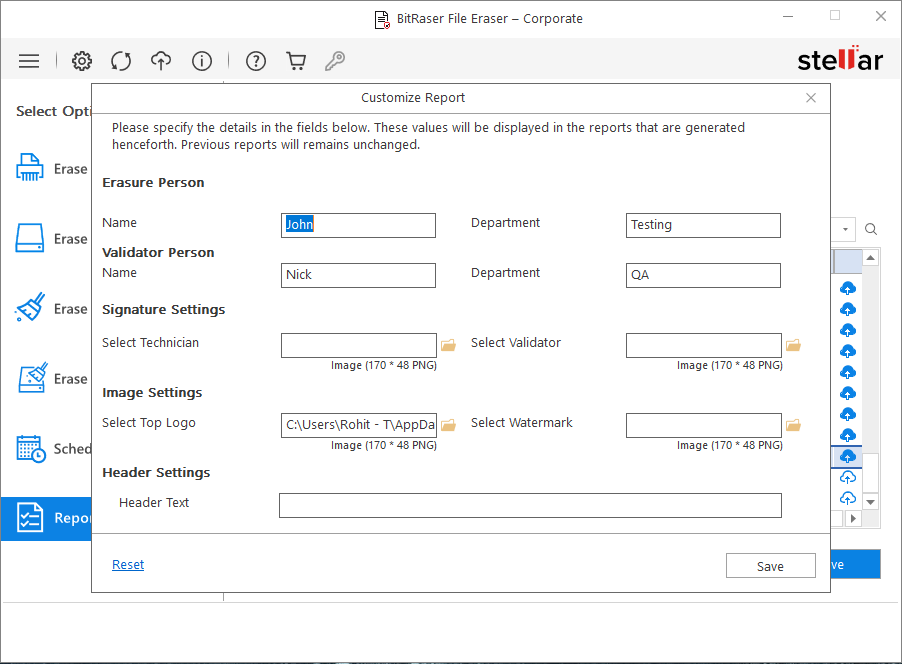Browse for the validator signature image
Image resolution: width=902 pixels, height=664 pixels.
794,345
